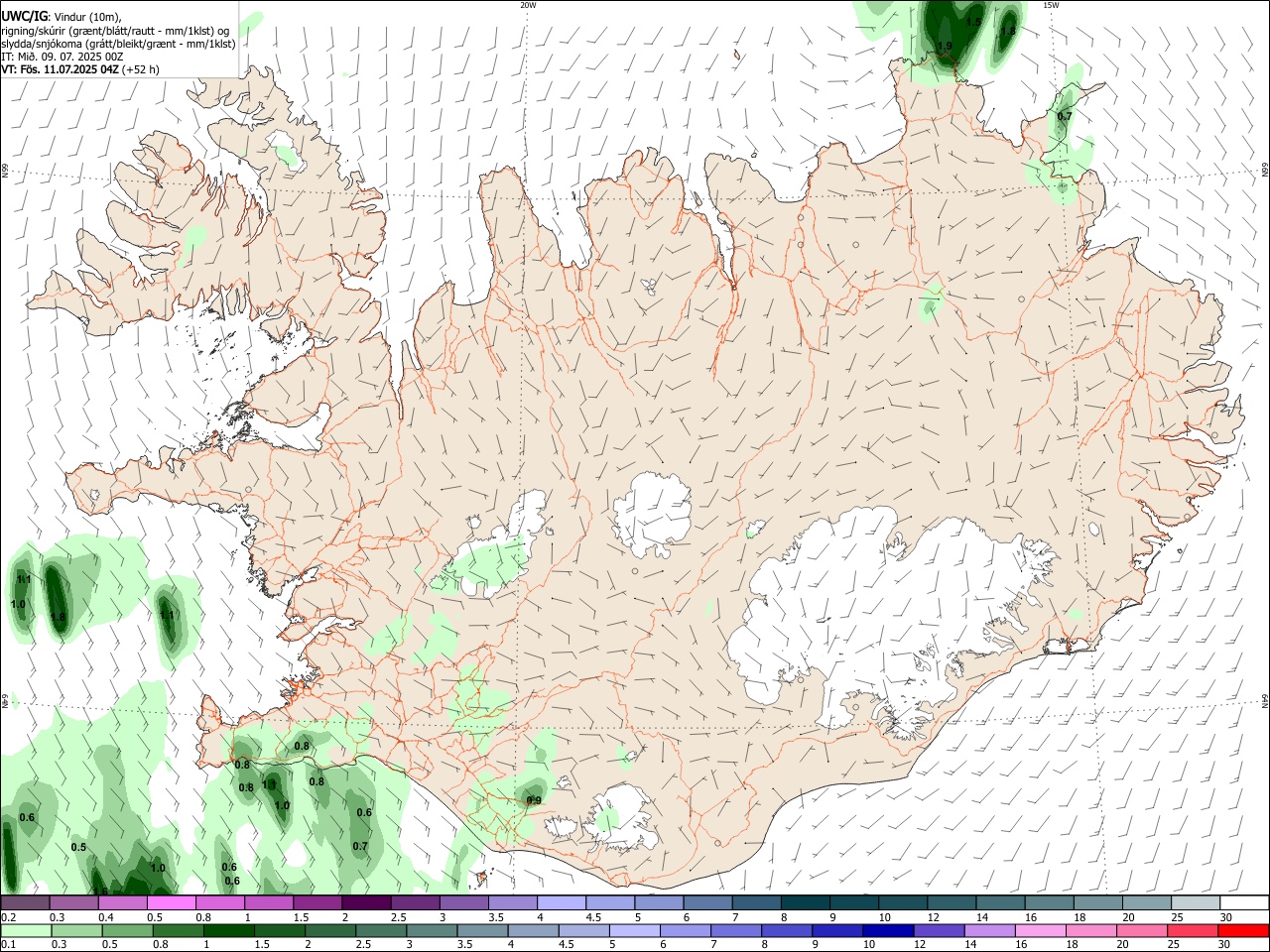Click the '1.9' precipitation value on the map

pyautogui.click(x=945, y=46)
